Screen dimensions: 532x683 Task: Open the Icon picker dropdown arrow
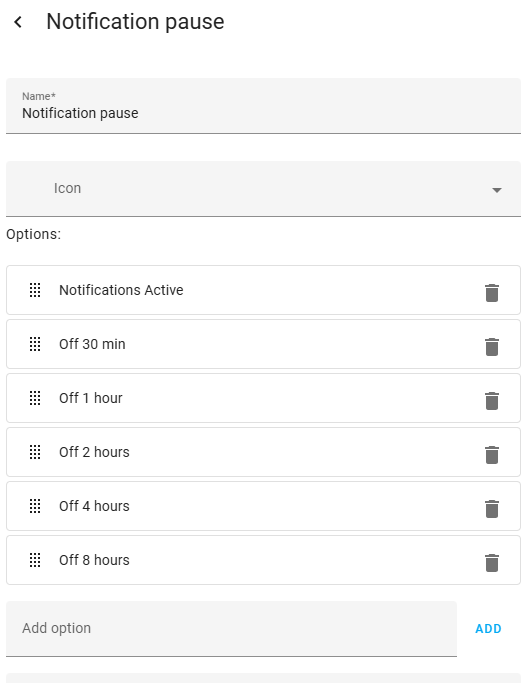tap(496, 190)
